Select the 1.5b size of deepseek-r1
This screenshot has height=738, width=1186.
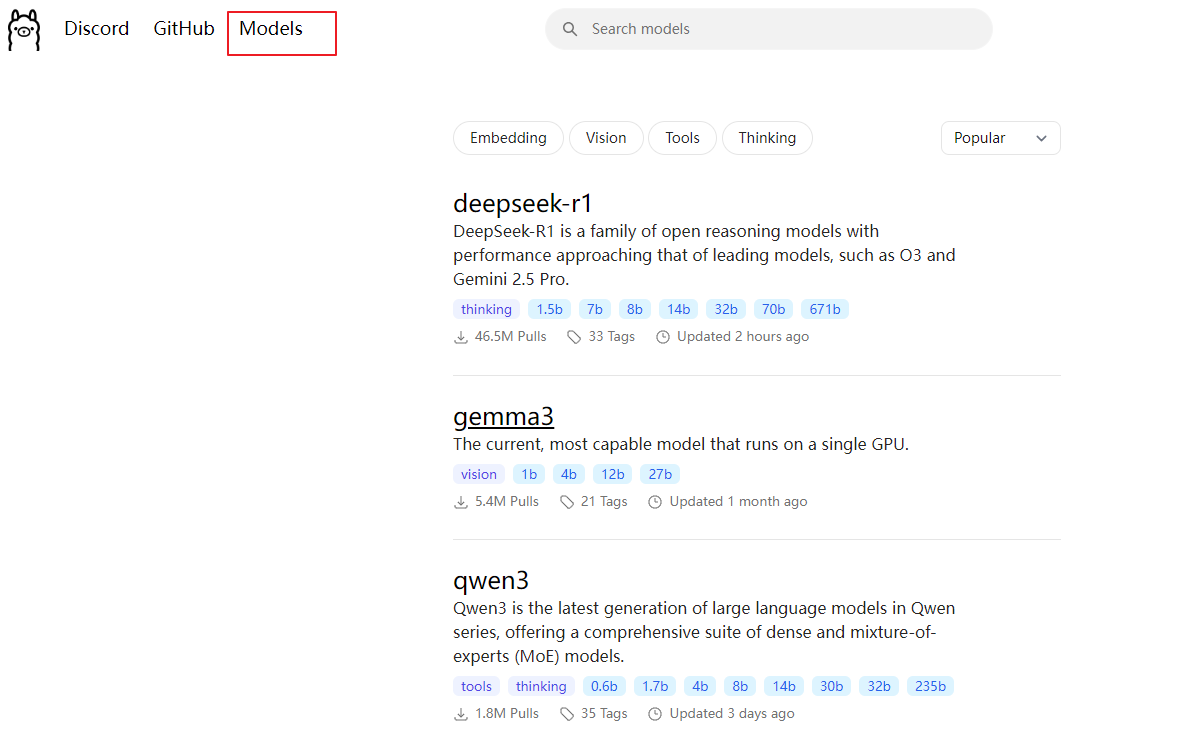pyautogui.click(x=549, y=309)
